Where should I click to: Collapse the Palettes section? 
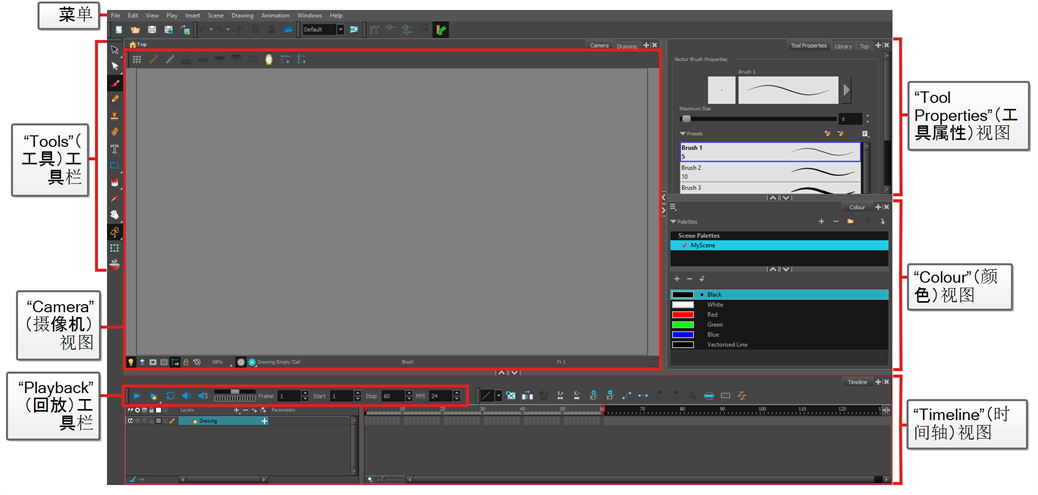point(674,221)
